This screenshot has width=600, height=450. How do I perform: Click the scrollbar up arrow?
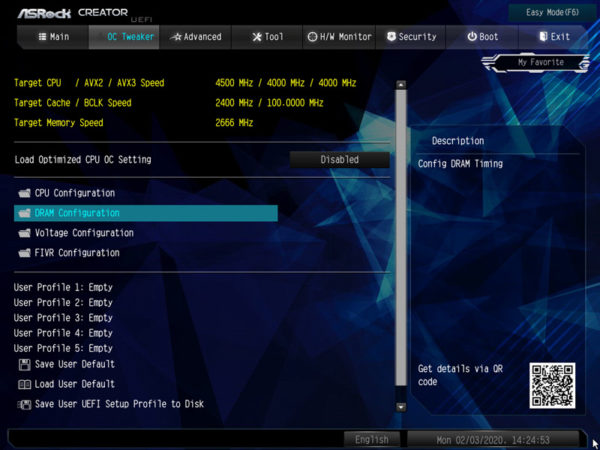401,85
